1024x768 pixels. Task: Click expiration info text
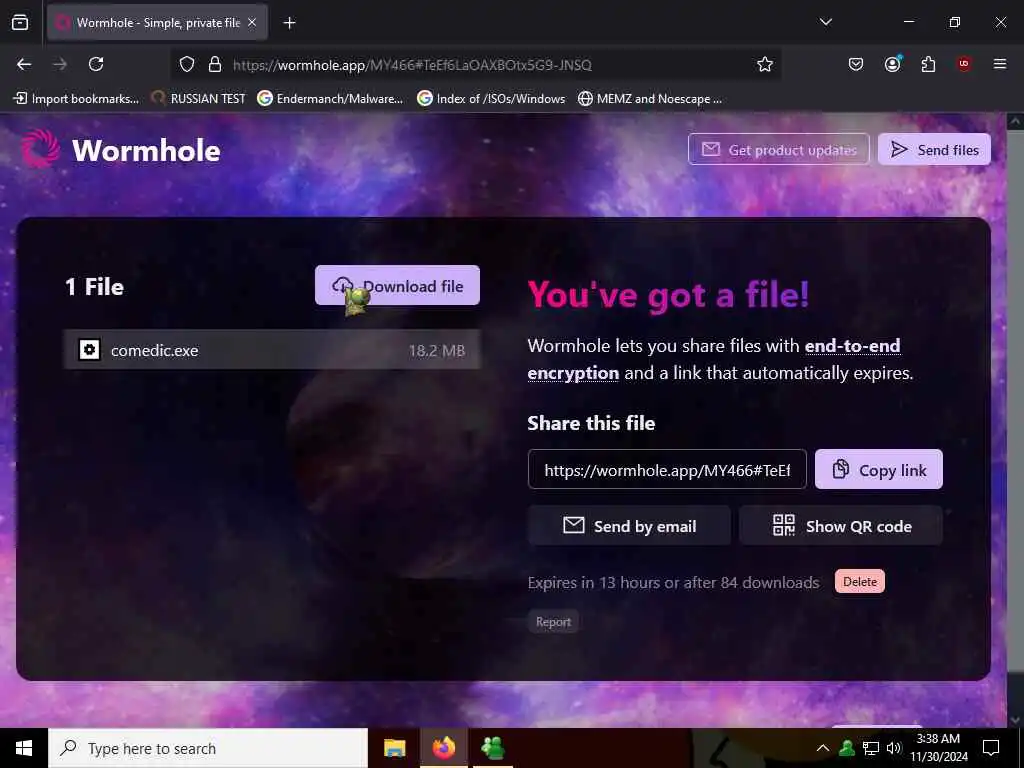click(x=673, y=583)
